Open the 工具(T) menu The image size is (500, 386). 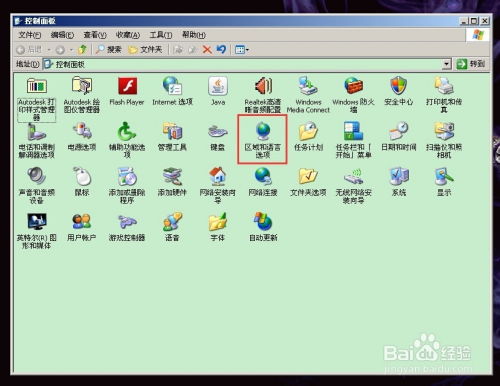(x=161, y=35)
